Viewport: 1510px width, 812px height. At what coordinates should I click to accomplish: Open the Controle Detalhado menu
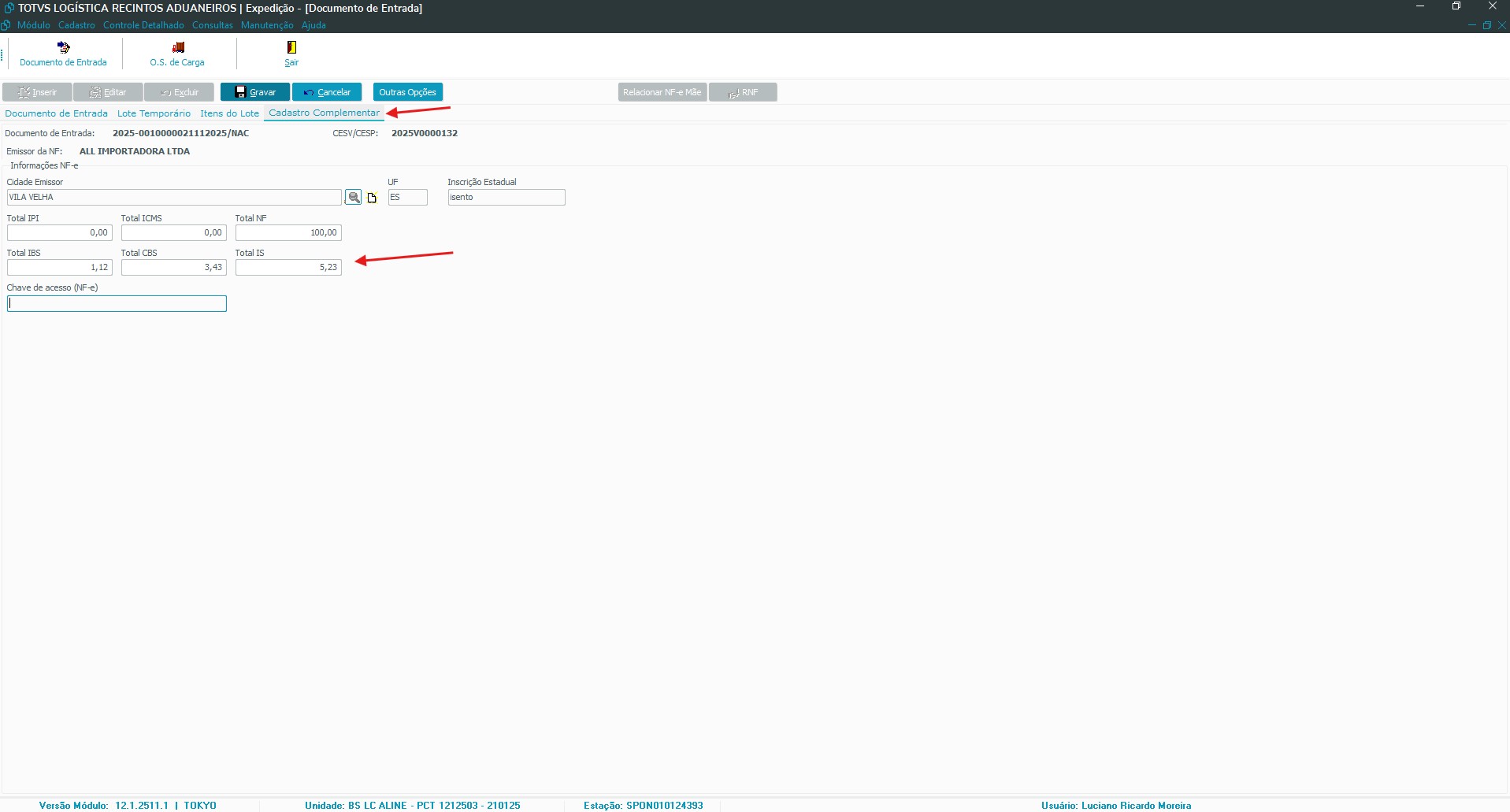coord(143,25)
